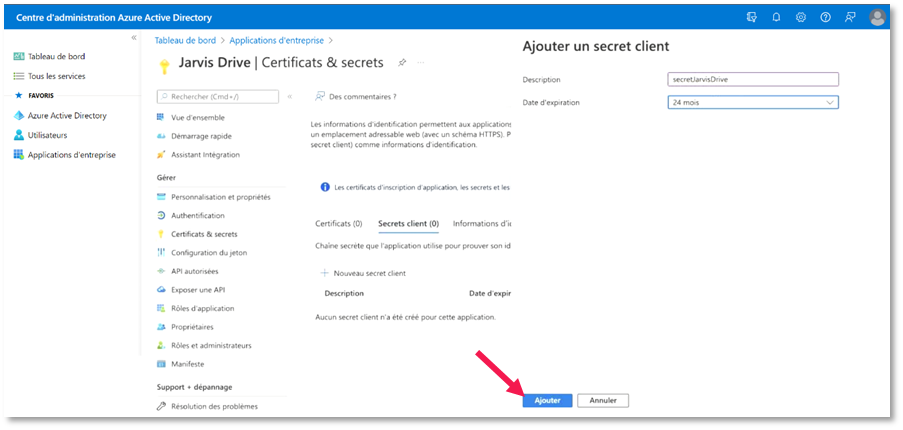The height and width of the screenshot is (430, 903).
Task: Click Des commentaires ? link
Action: point(362,97)
